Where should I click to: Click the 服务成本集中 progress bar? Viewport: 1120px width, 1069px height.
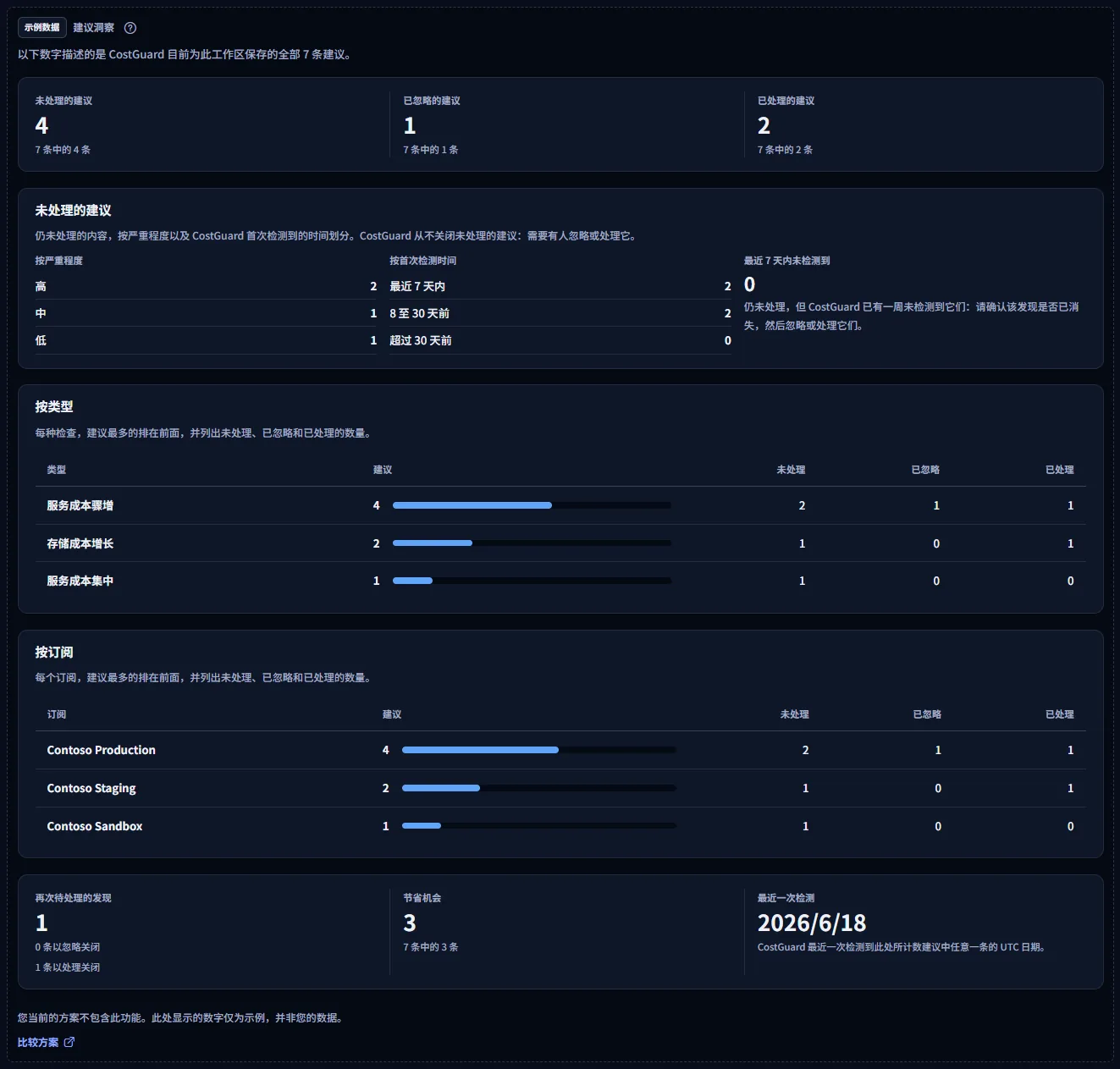[532, 581]
